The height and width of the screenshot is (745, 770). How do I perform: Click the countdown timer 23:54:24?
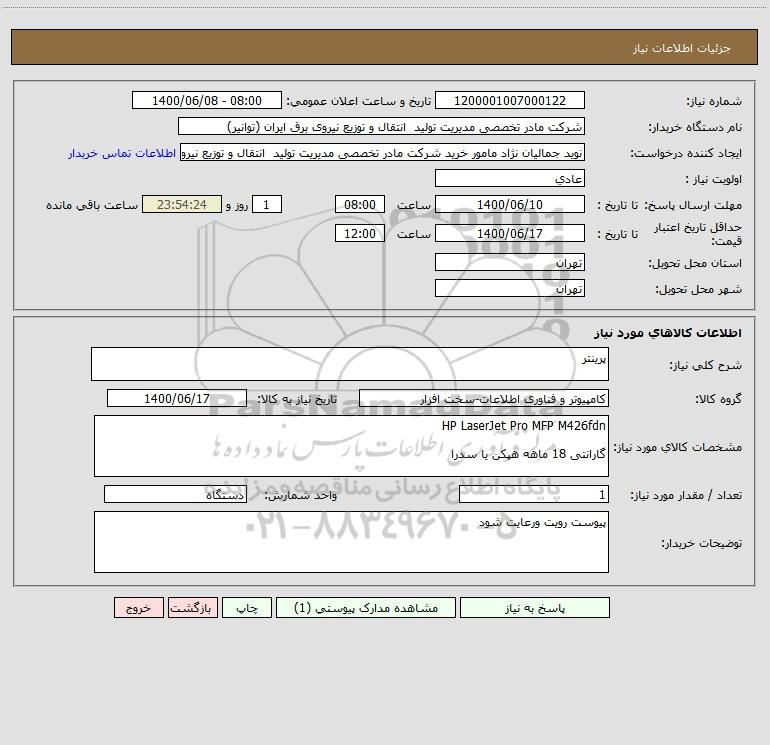pos(182,204)
